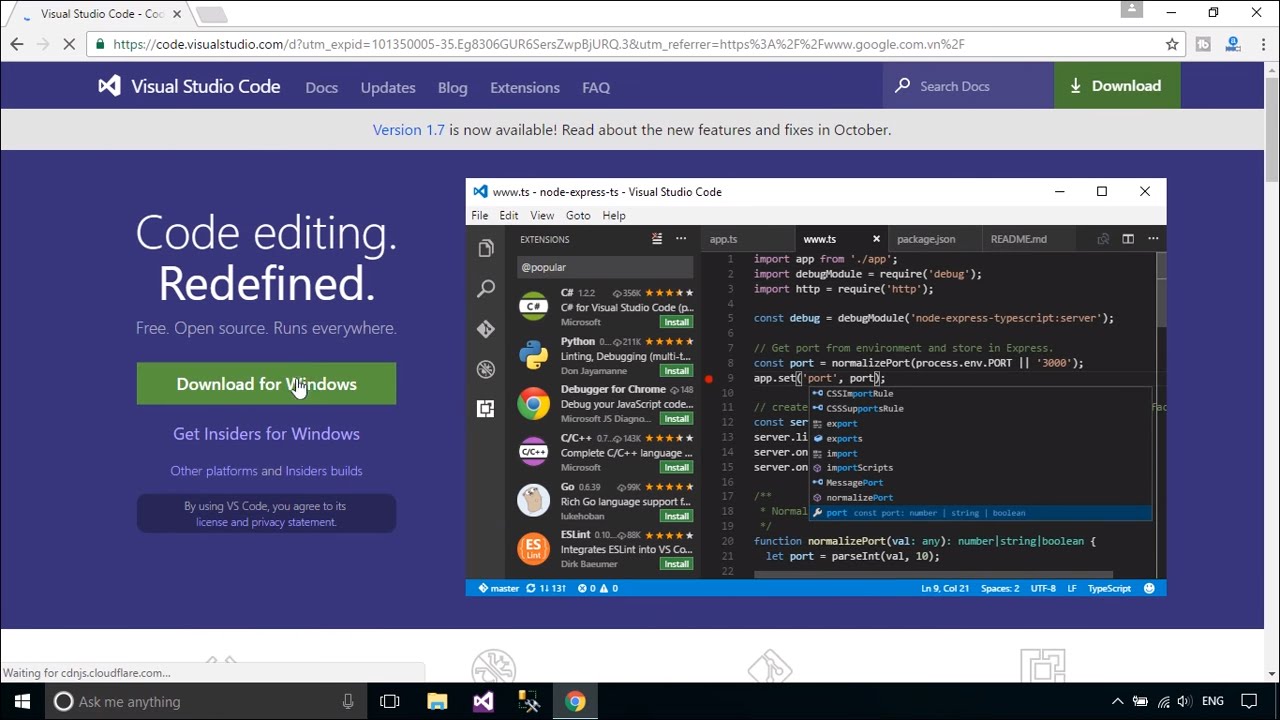Open the Version 1.7 link
Screen dimensions: 1280x720
pyautogui.click(x=408, y=130)
